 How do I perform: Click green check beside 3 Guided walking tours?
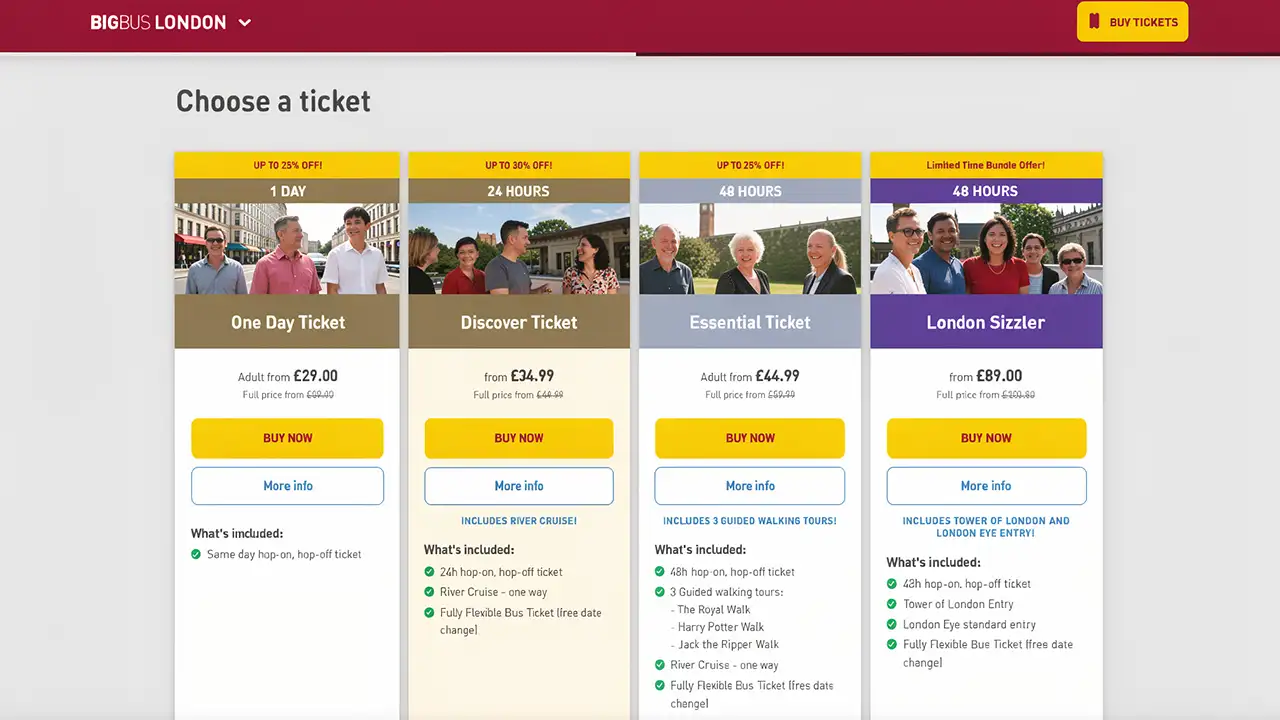tap(660, 592)
